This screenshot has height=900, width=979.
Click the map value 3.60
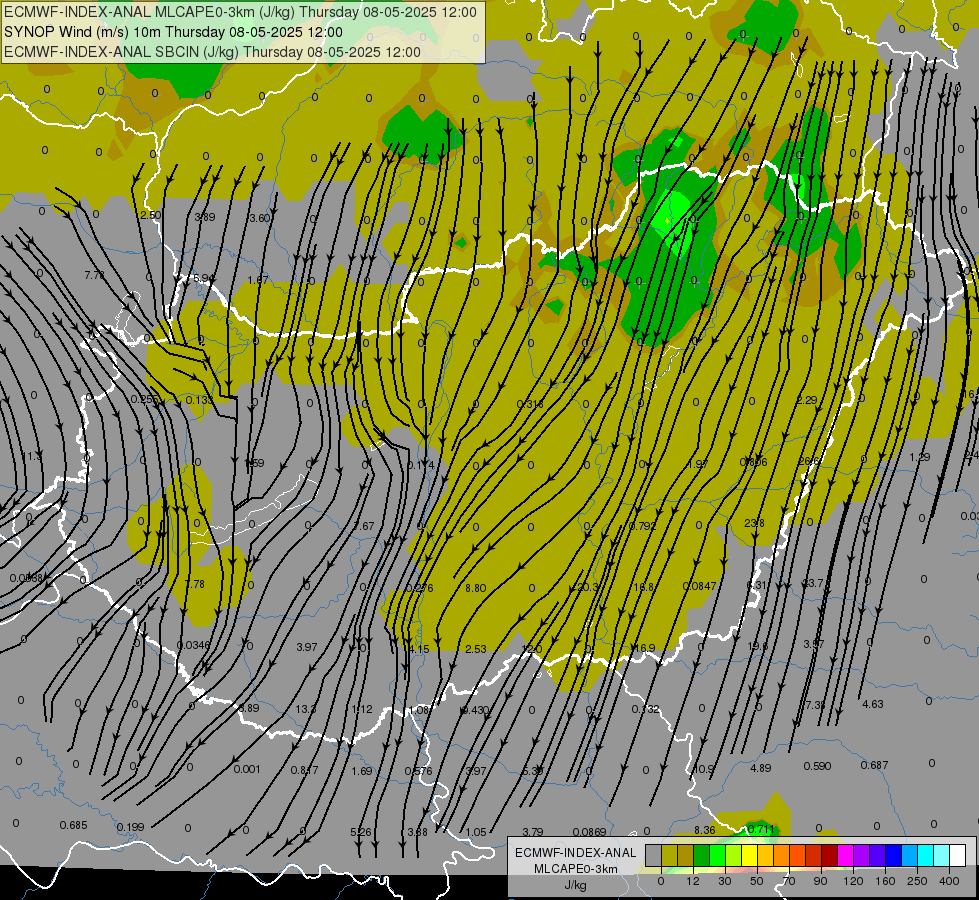click(259, 218)
